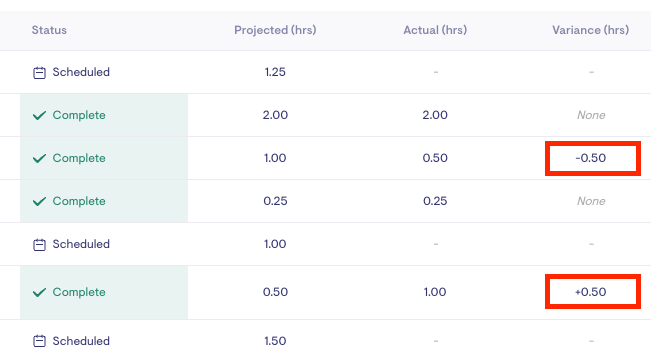Click the projected 1.25 hours cell
The width and height of the screenshot is (651, 360).
[x=275, y=72]
